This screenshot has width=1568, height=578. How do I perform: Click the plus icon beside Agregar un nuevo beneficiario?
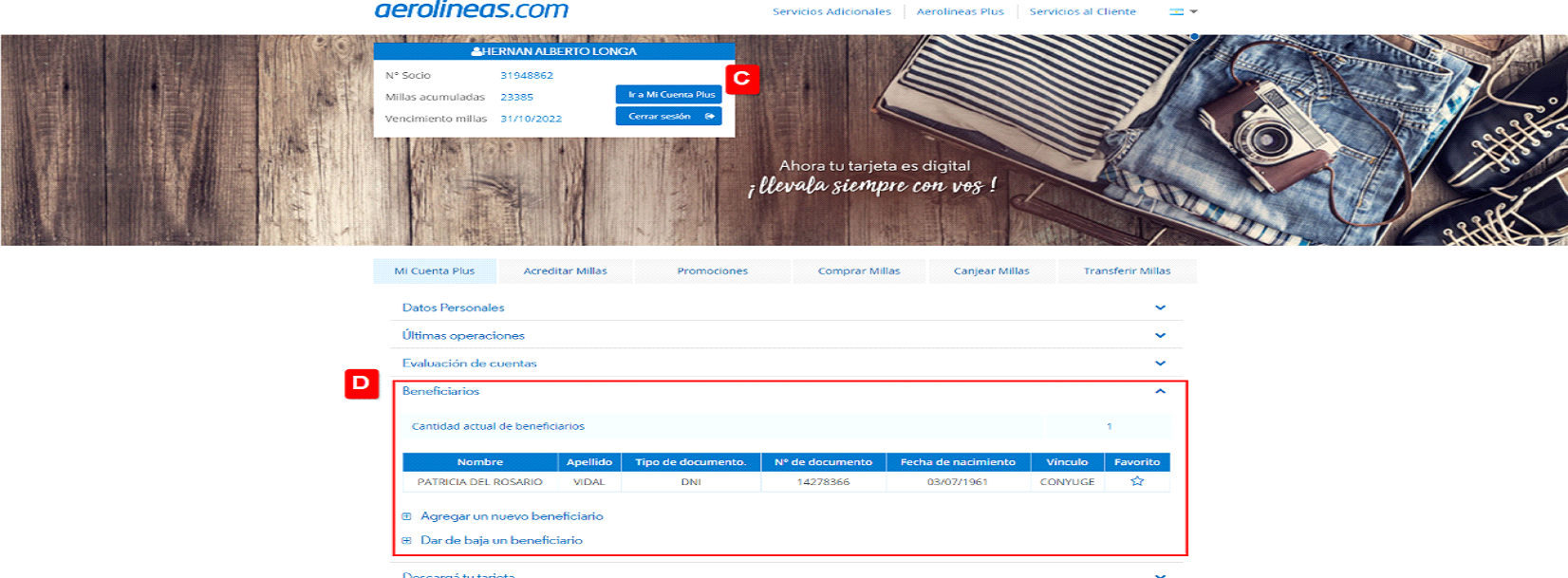coord(406,516)
